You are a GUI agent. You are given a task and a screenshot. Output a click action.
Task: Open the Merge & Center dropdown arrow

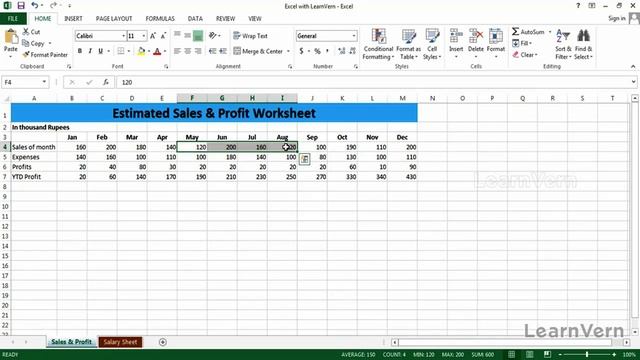[288, 51]
